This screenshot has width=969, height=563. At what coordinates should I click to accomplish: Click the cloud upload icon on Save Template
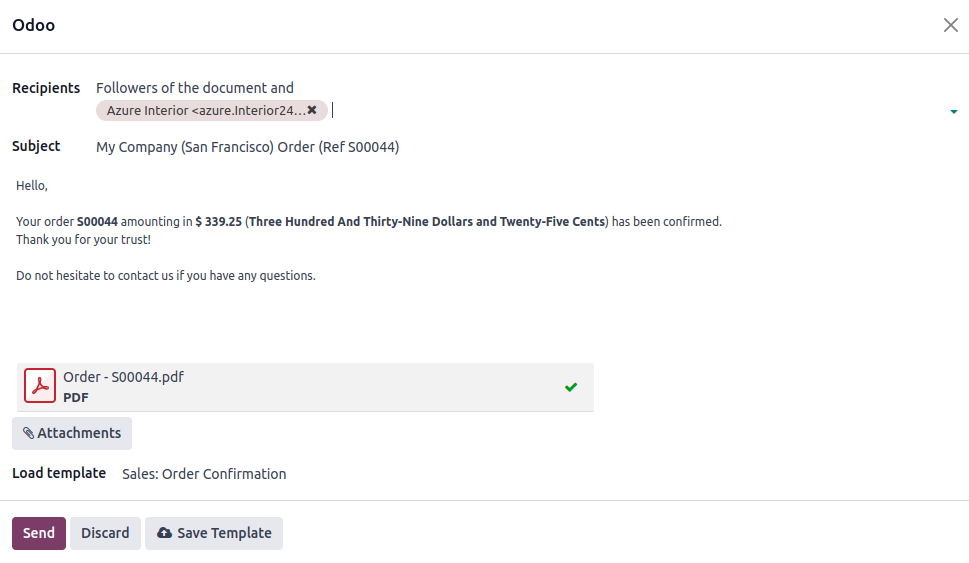[164, 533]
